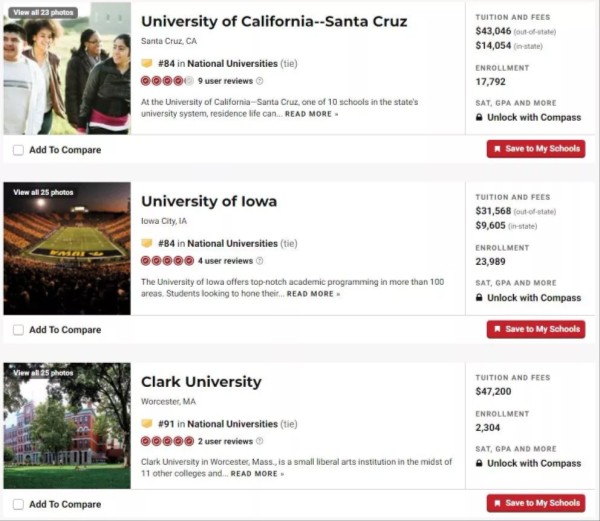Open 2 user reviews for Clark University
Viewport: 600px width, 521px height.
(225, 441)
